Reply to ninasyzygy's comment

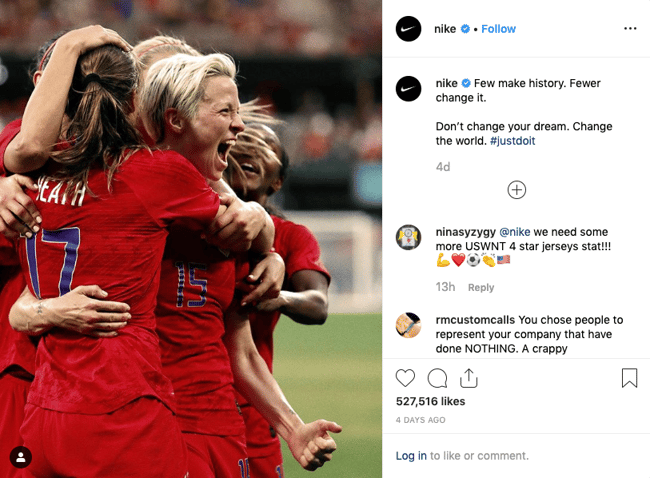click(x=481, y=287)
